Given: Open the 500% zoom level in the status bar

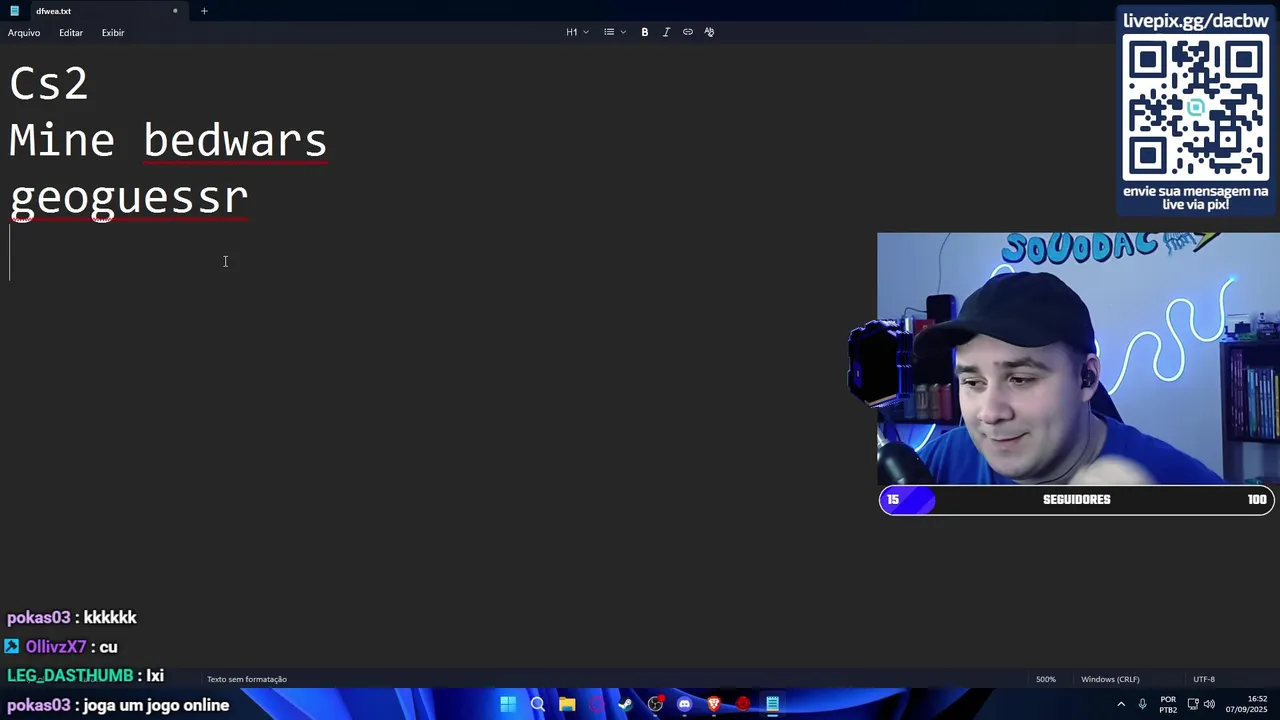Looking at the screenshot, I should (x=1046, y=679).
